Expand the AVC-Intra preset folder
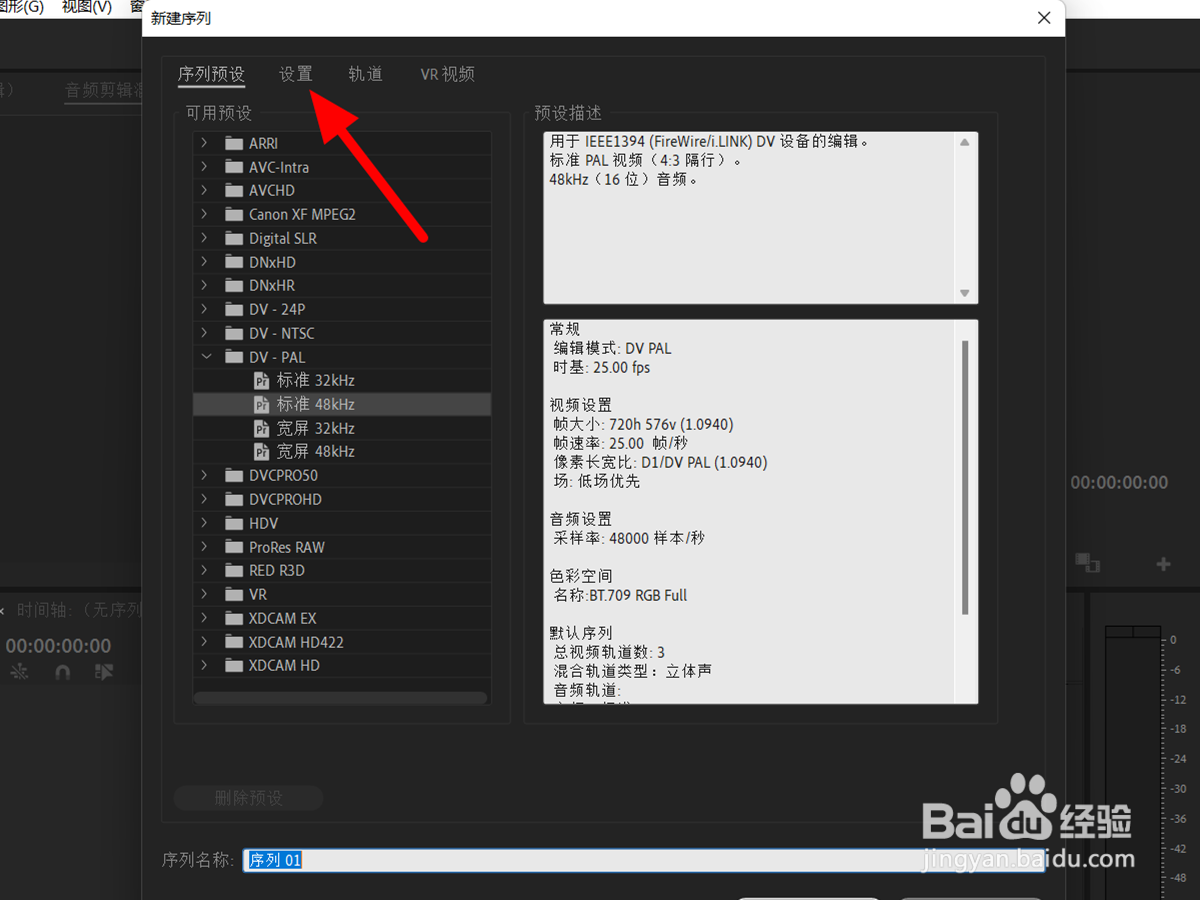 coord(205,167)
